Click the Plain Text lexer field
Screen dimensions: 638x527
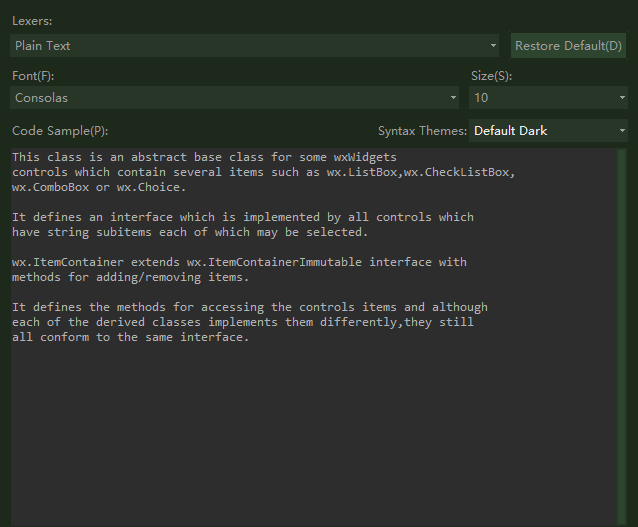point(250,46)
